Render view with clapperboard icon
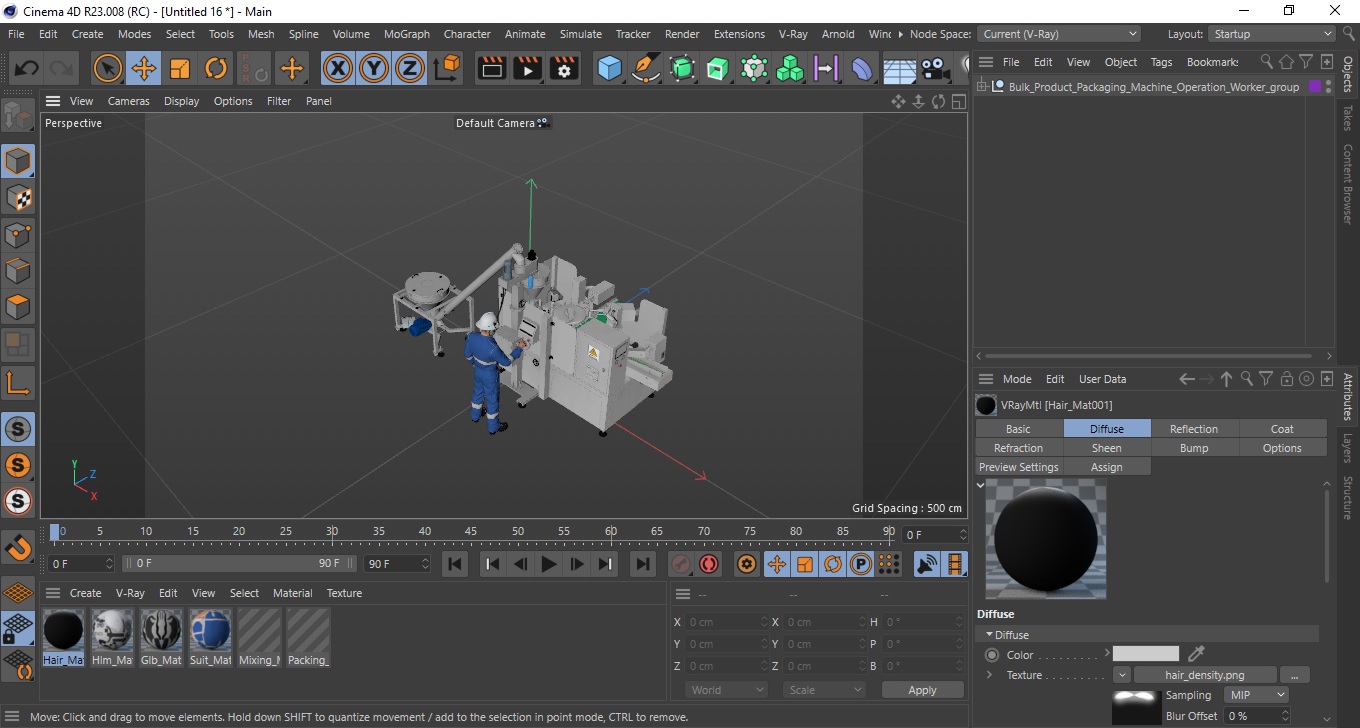Screen dimensions: 1360x728 coord(491,68)
